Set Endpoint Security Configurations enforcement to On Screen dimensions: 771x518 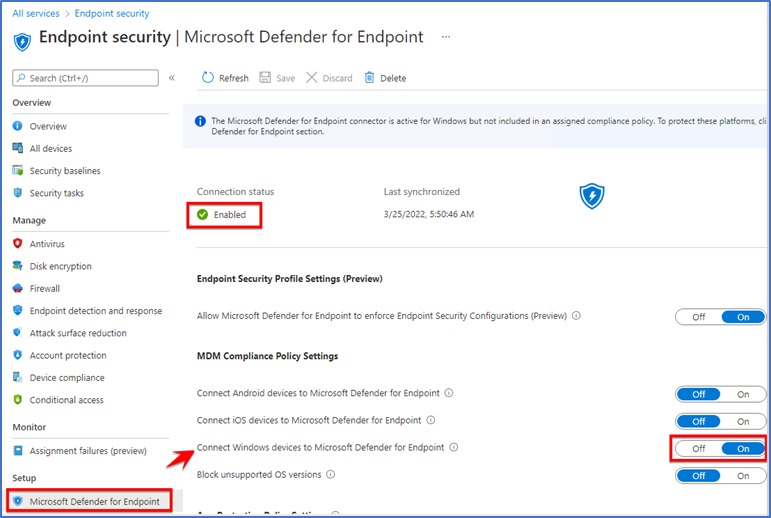(x=743, y=317)
